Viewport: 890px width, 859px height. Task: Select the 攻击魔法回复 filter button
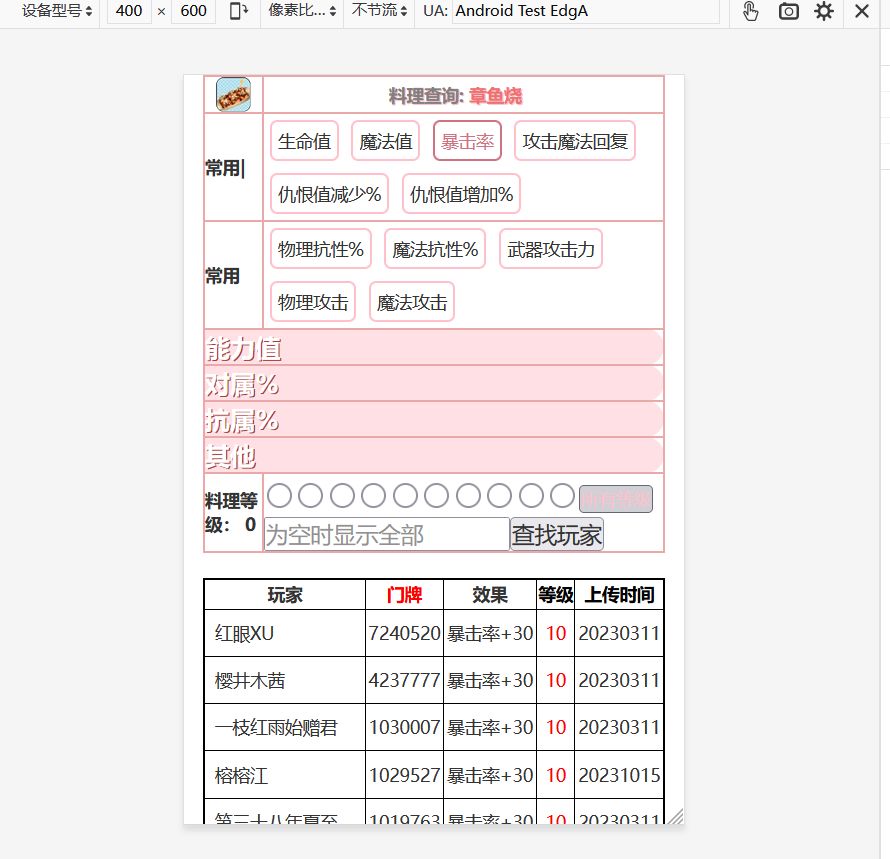point(574,141)
